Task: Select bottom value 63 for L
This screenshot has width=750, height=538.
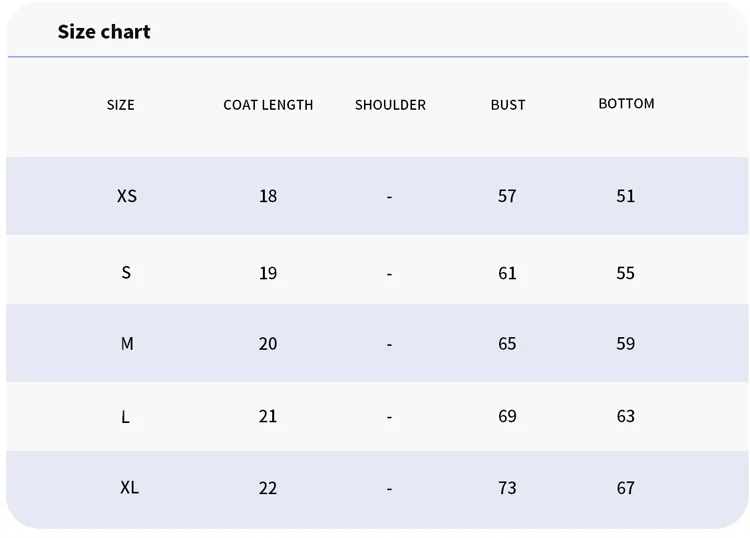Action: [626, 416]
